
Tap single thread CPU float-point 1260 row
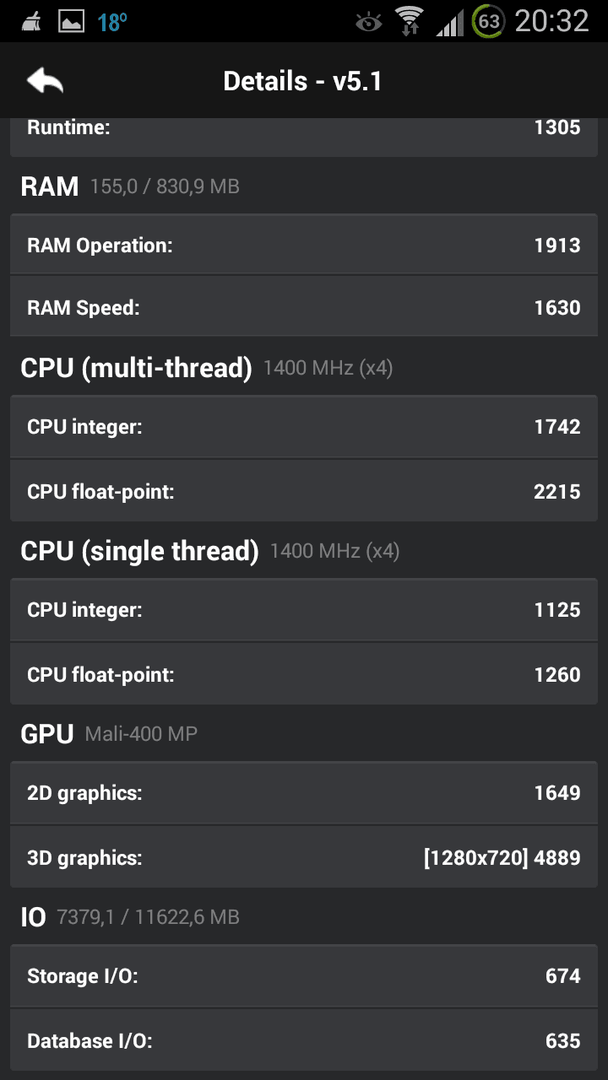[304, 674]
